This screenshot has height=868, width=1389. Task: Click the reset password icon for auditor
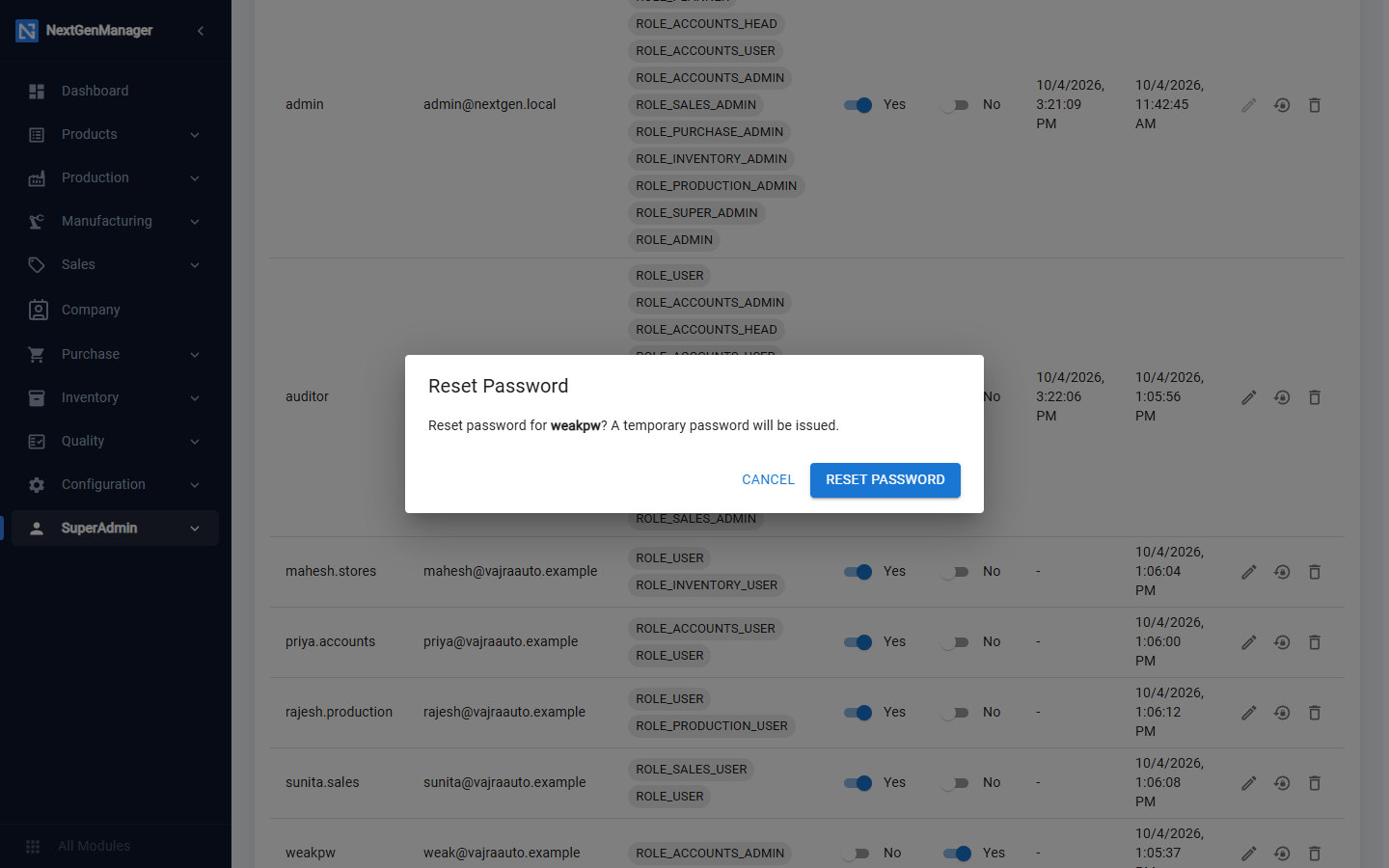coord(1282,397)
